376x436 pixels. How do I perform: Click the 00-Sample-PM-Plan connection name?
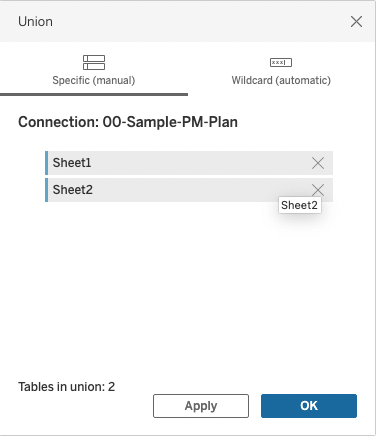pyautogui.click(x=170, y=122)
